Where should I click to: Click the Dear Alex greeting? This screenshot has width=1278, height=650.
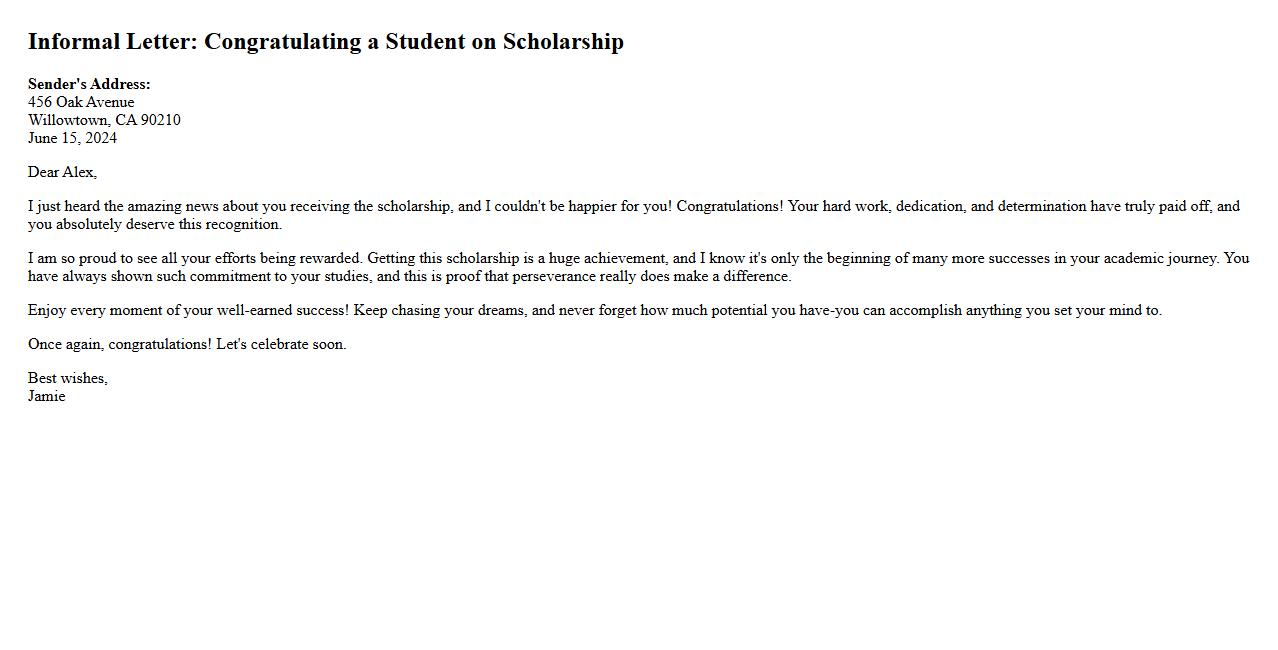[x=62, y=172]
